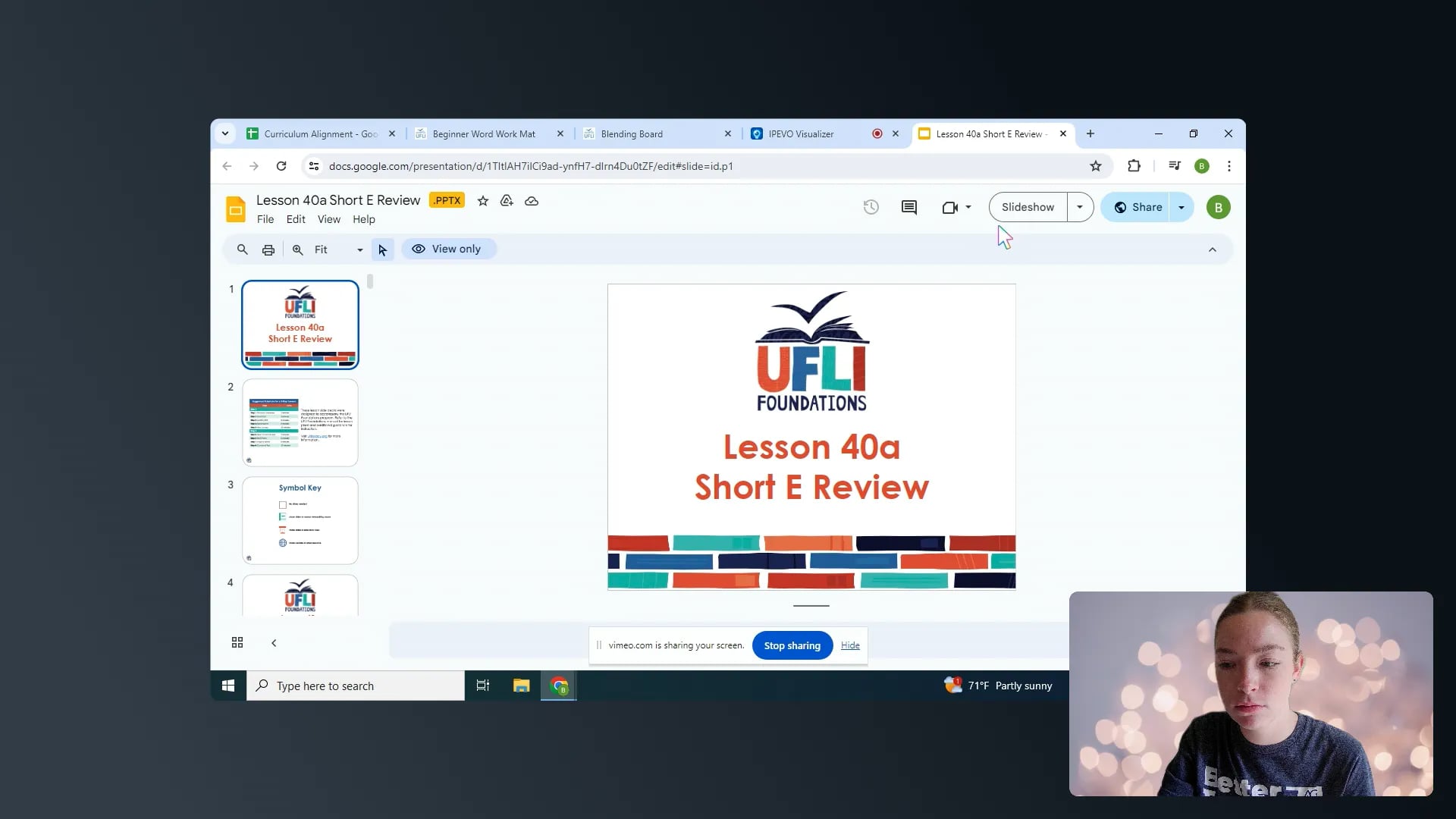This screenshot has height=819, width=1456.
Task: Open the File menu
Action: 265,219
